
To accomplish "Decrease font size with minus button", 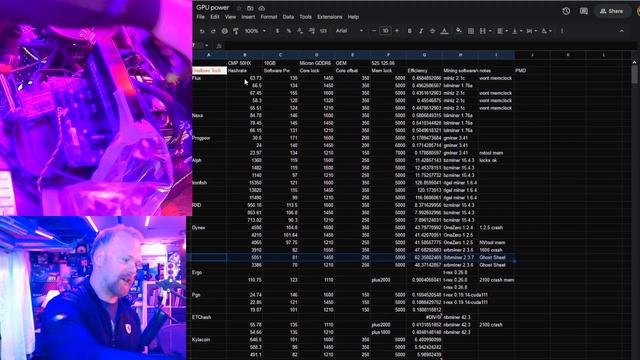I will point(374,31).
